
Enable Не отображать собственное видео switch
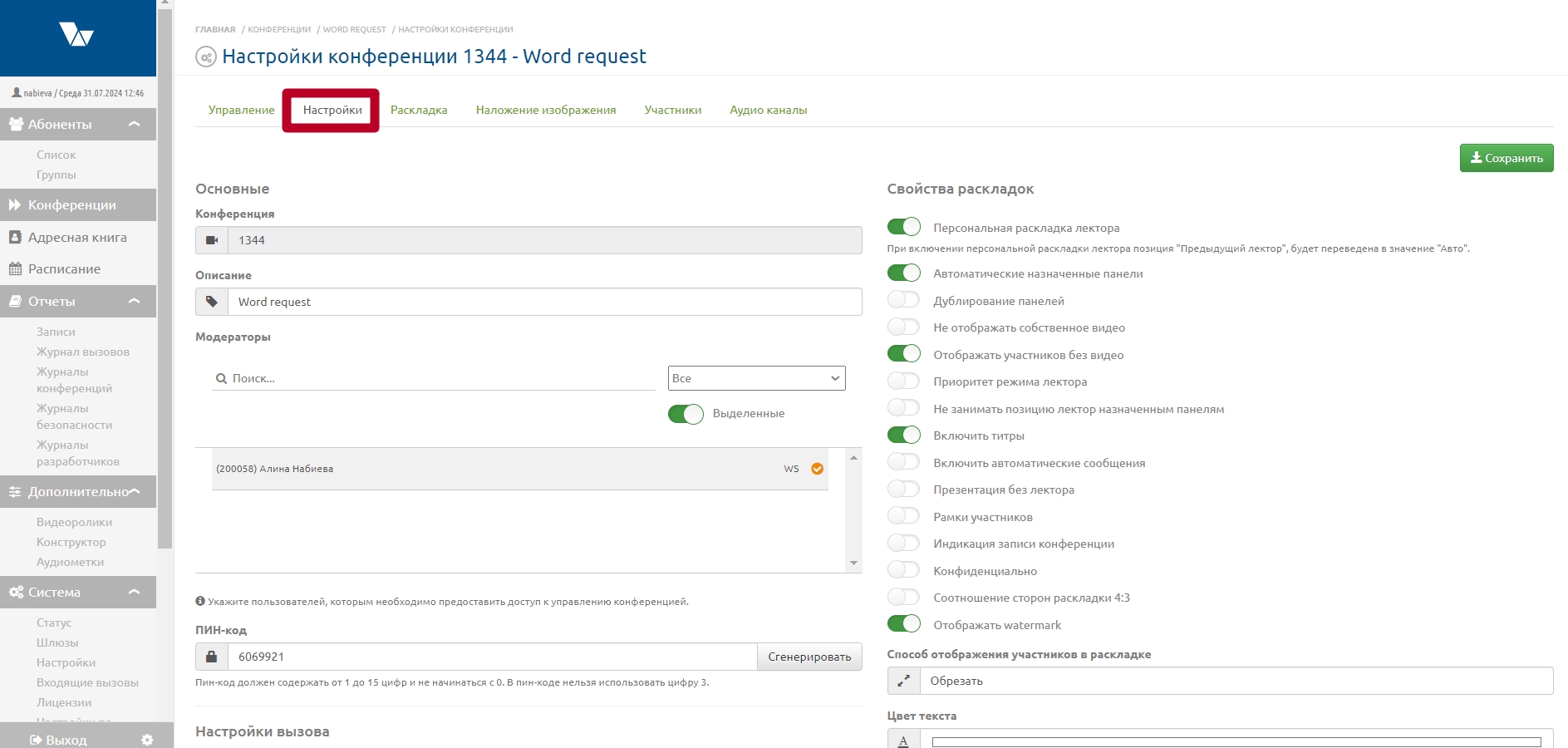tap(904, 327)
